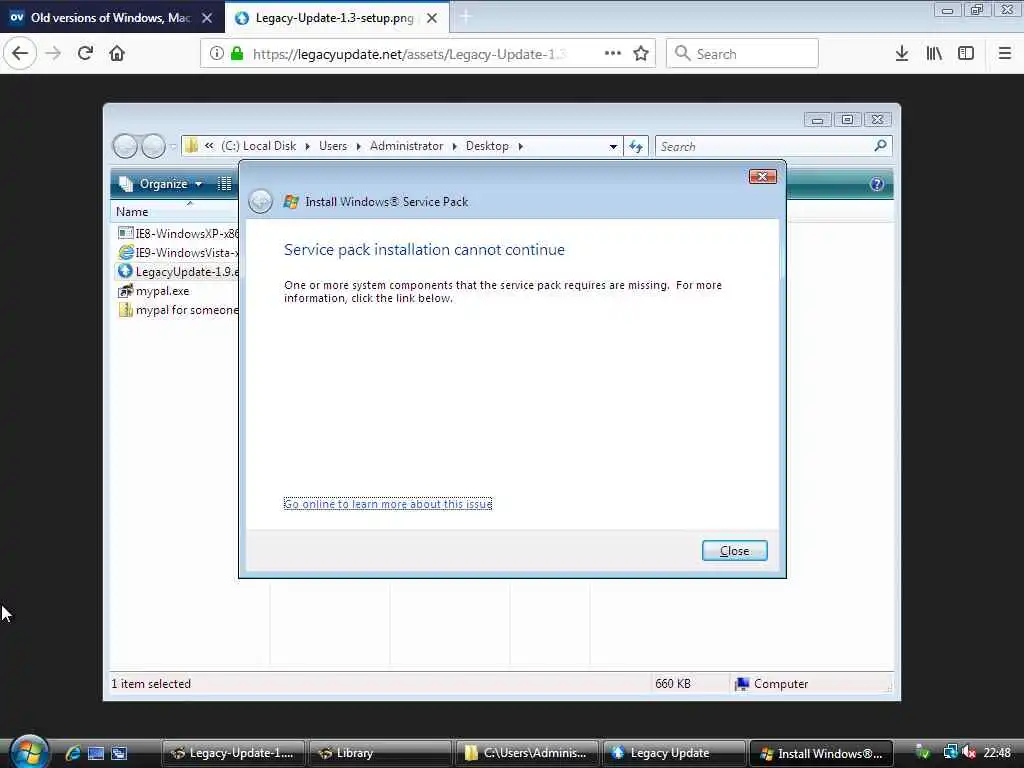Screen dimensions: 1024x768
Task: Expand the arrow after Local Disk breadcrumb
Action: tap(307, 146)
